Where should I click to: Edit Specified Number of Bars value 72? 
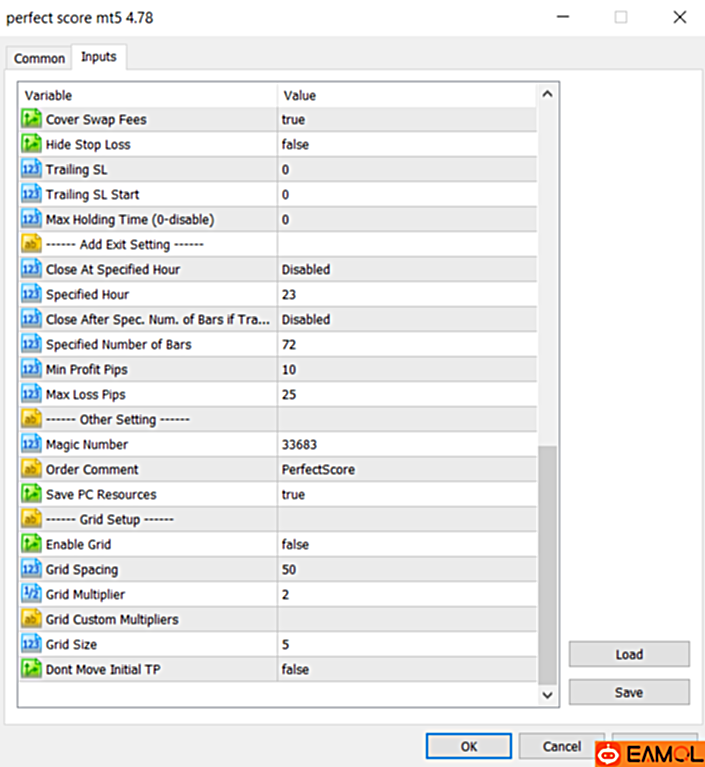407,344
